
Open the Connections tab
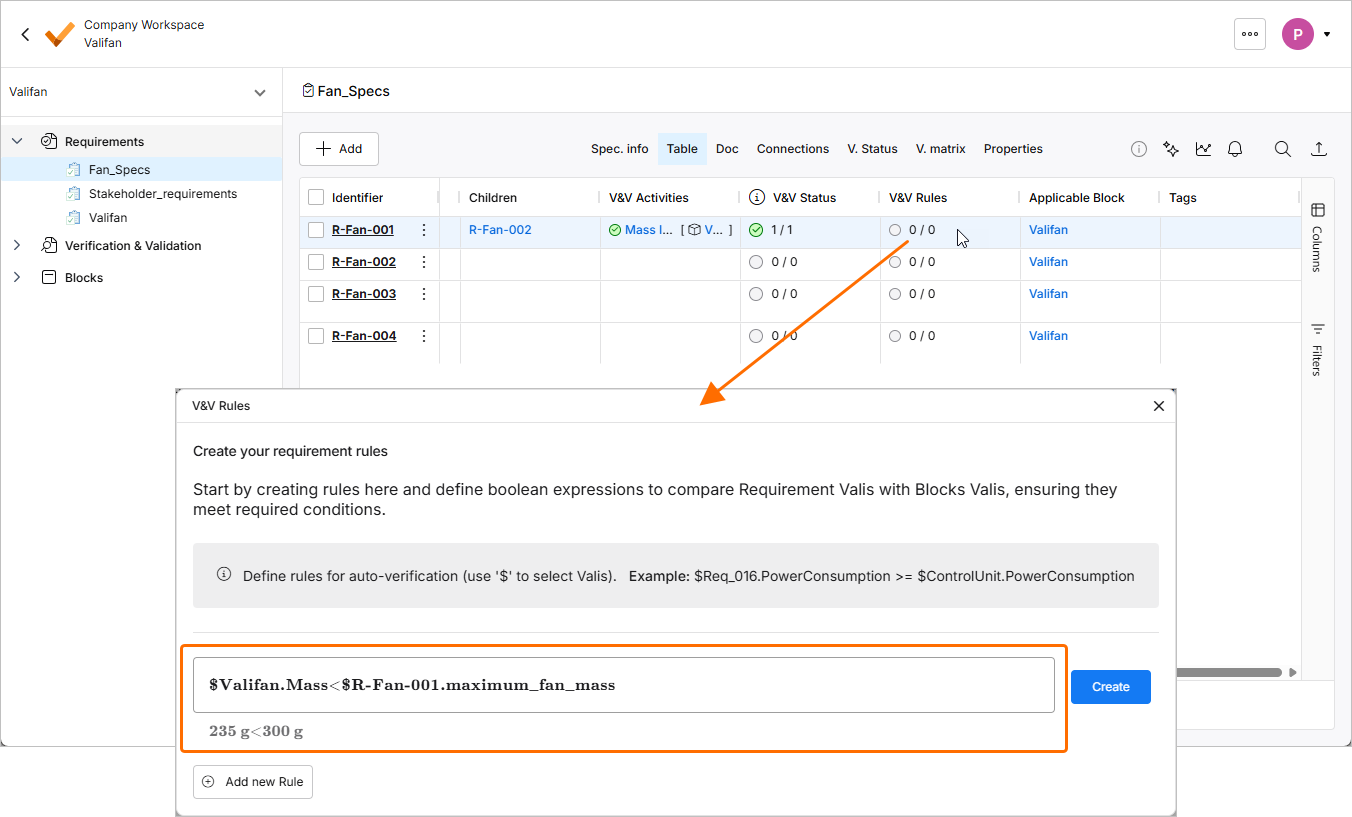(792, 149)
